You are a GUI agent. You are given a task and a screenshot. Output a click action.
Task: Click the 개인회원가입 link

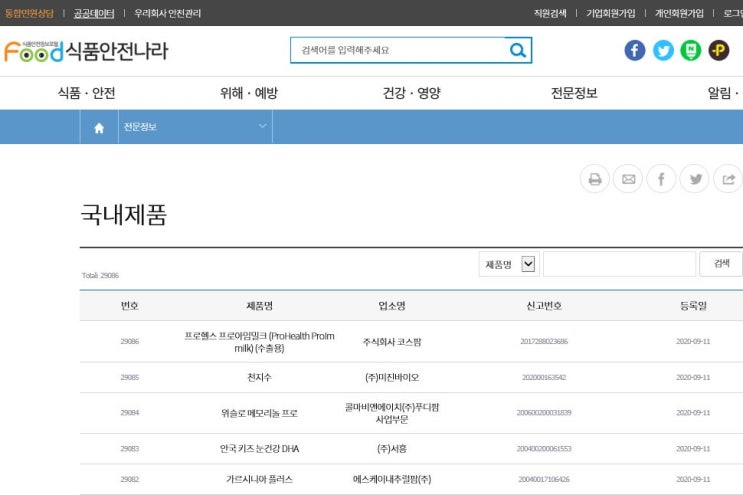click(680, 13)
